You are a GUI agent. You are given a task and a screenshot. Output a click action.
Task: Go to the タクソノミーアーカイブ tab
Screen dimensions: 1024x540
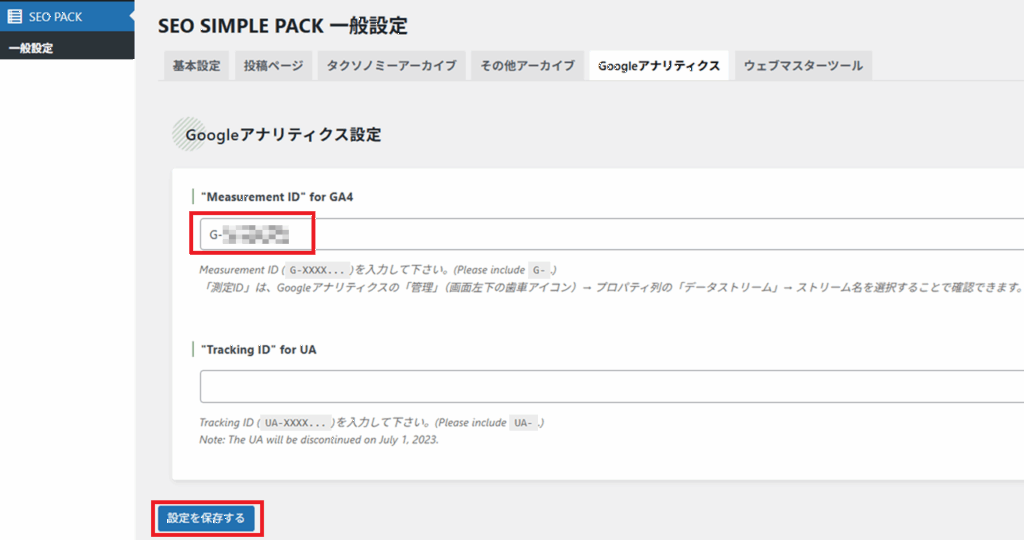pyautogui.click(x=391, y=66)
